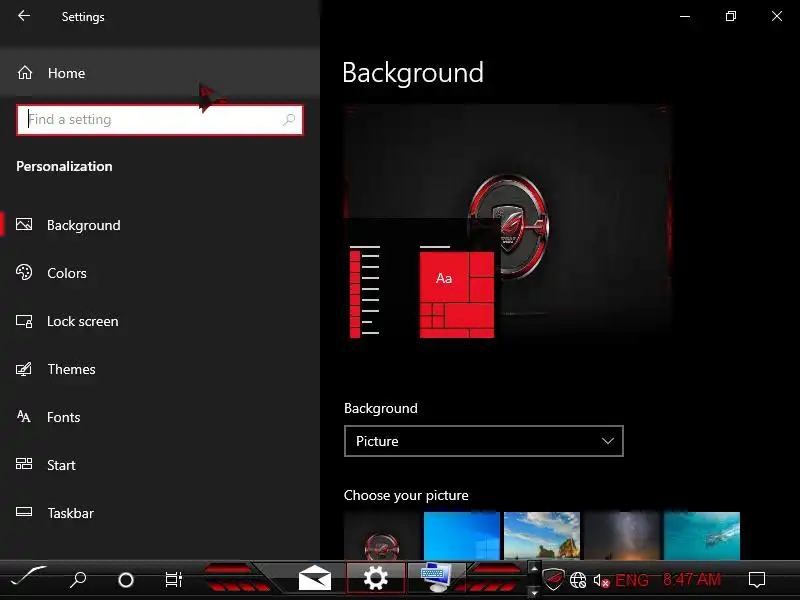This screenshot has width=800, height=600.
Task: Click the house icon next to Home
Action: coord(25,73)
